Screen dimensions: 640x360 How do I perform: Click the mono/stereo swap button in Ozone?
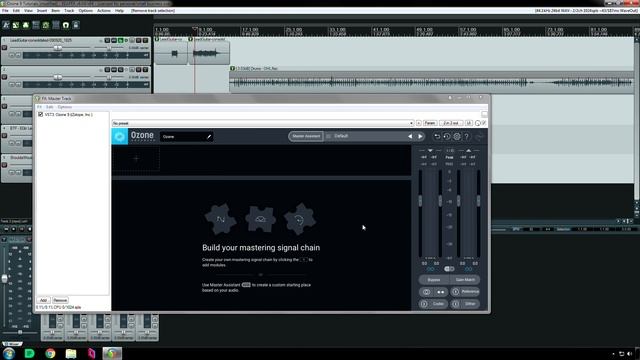[x=441, y=292]
